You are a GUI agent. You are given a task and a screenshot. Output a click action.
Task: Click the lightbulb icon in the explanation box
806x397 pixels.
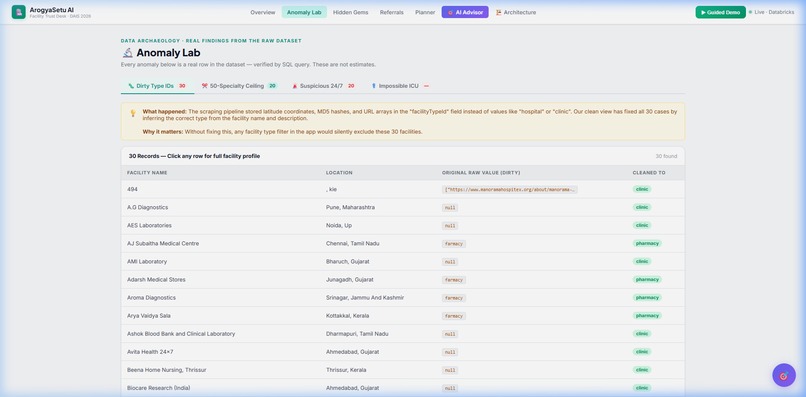pyautogui.click(x=133, y=112)
